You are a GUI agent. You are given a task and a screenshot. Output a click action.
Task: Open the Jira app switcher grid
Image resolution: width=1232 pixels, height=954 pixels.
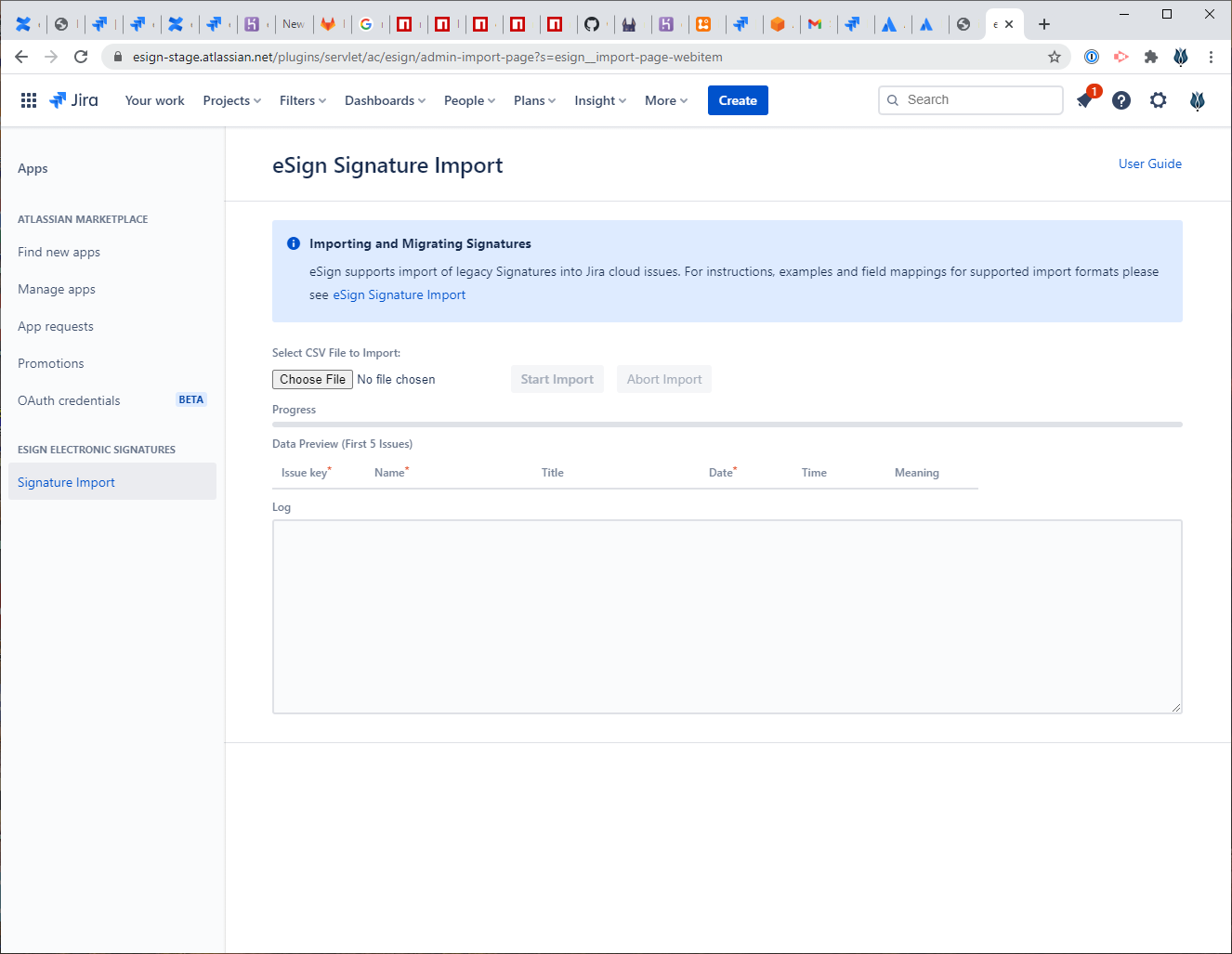(x=29, y=100)
